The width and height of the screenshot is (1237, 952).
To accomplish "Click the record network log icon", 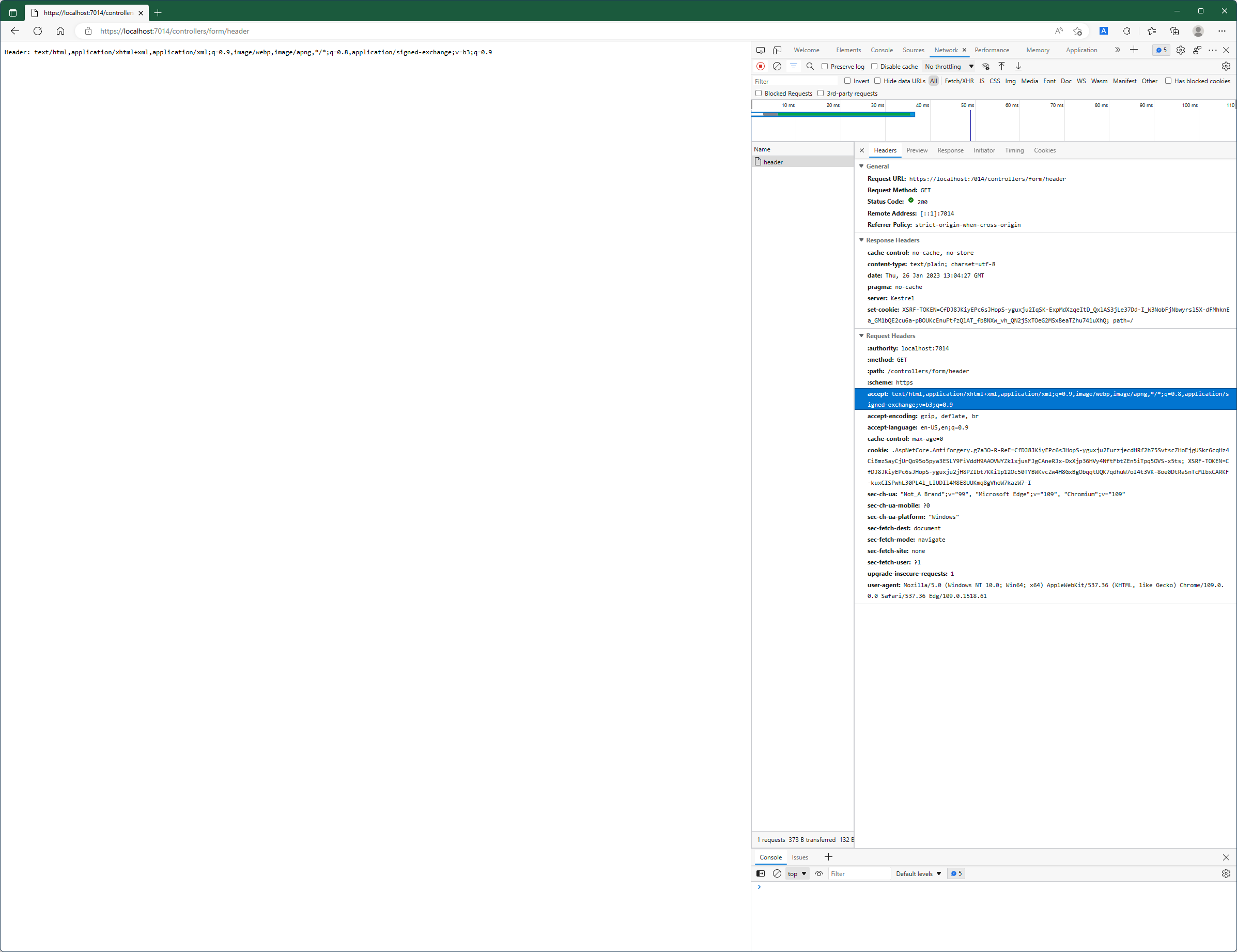I will pos(761,66).
